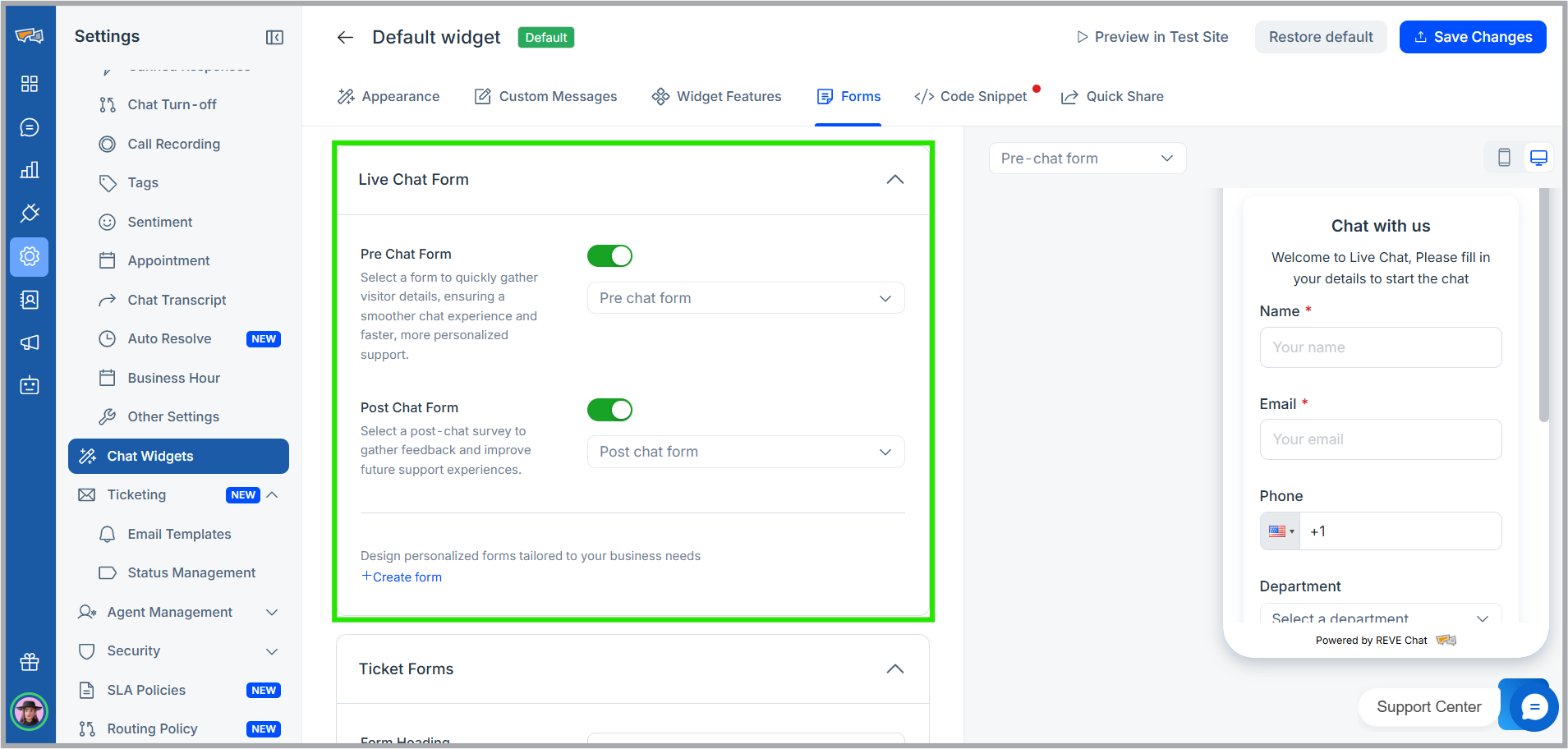This screenshot has height=749, width=1568.
Task: Switch to the Appearance tab
Action: point(389,97)
